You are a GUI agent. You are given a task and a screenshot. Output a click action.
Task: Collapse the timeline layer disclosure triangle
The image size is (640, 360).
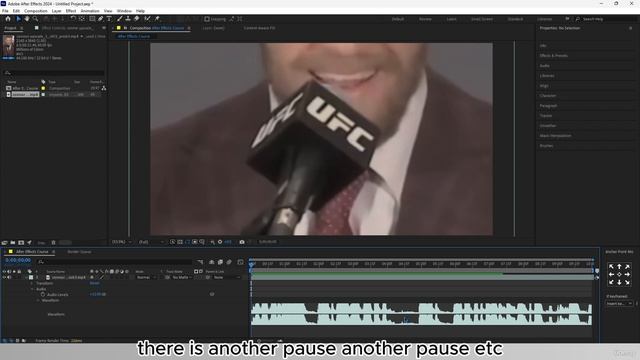coord(27,278)
